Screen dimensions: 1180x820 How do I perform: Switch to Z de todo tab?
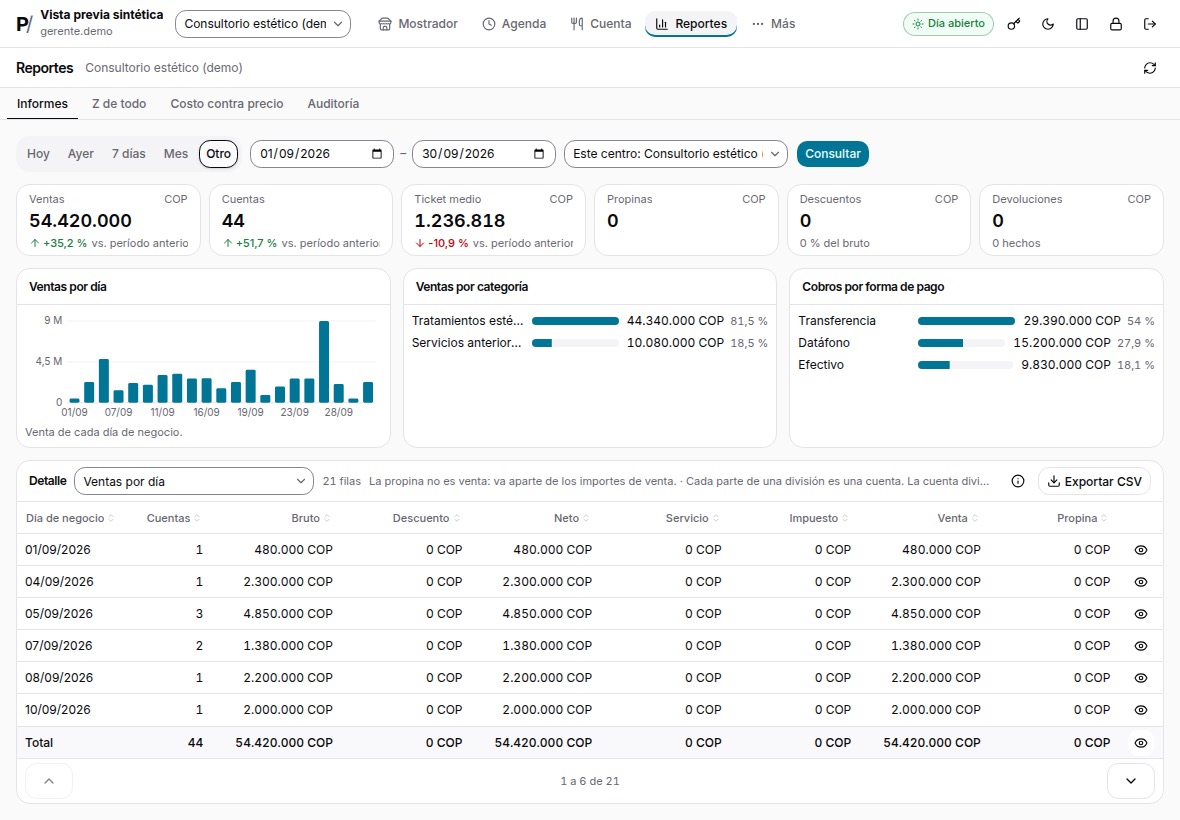[x=119, y=104]
